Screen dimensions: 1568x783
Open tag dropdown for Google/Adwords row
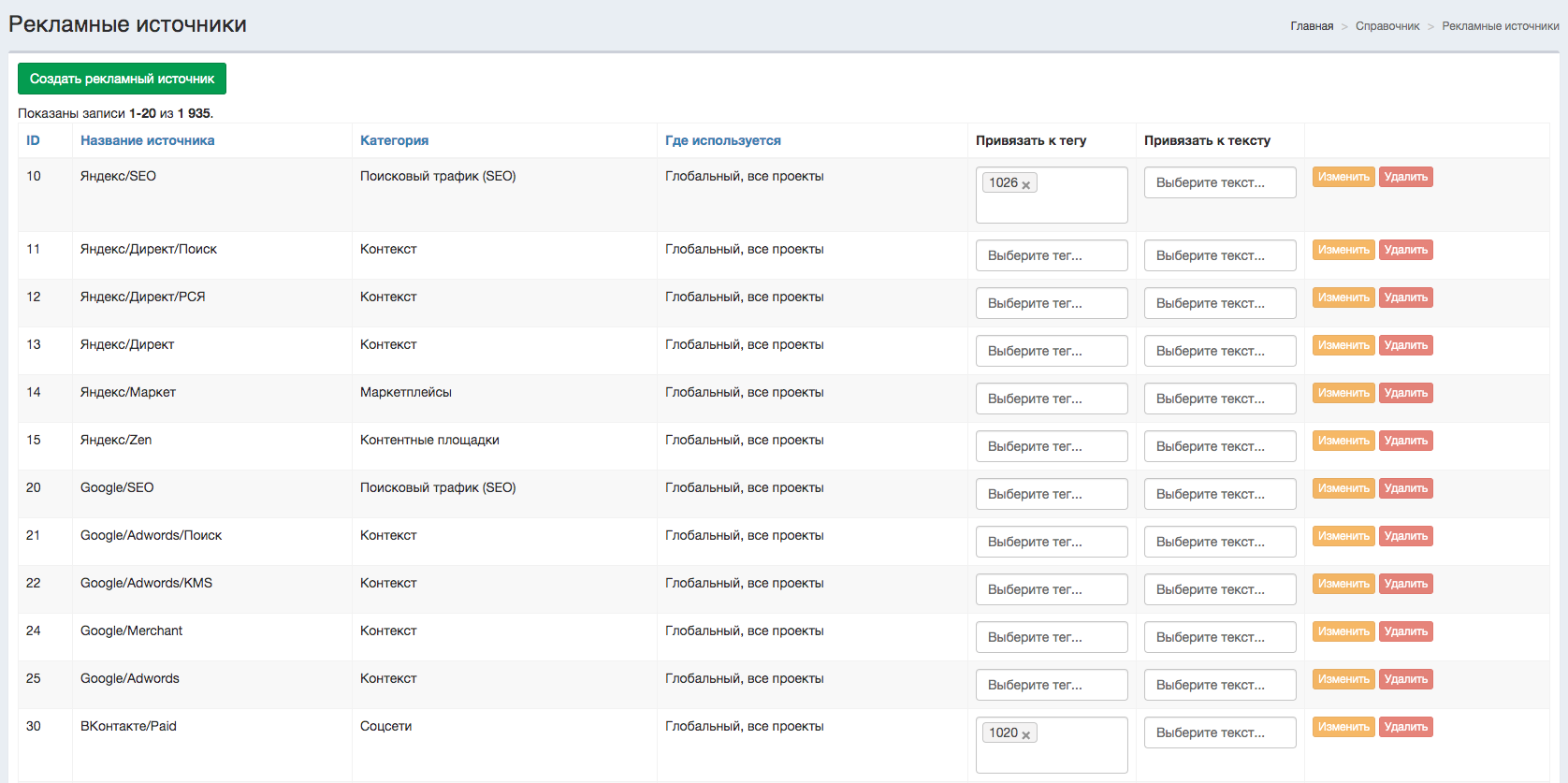coord(1051,685)
